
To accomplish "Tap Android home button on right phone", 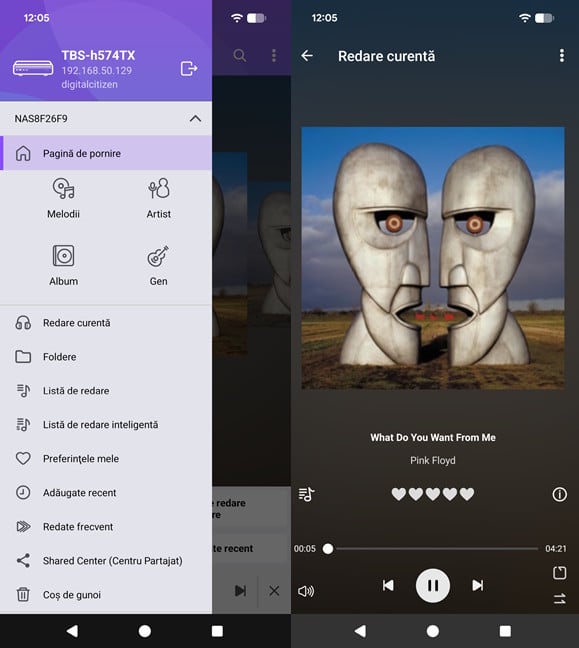I will (x=433, y=631).
